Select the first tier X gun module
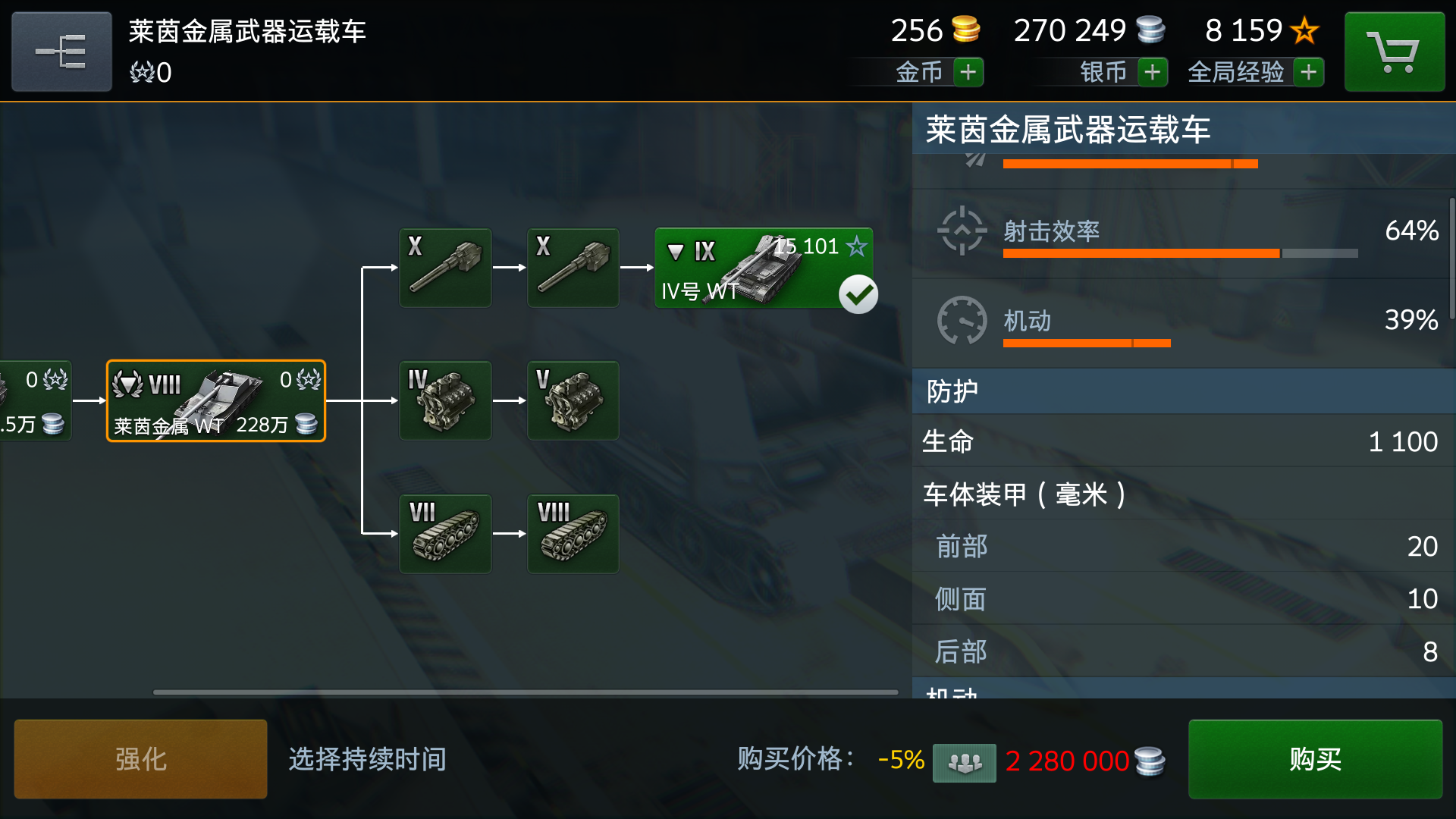Image resolution: width=1456 pixels, height=819 pixels. (x=445, y=268)
